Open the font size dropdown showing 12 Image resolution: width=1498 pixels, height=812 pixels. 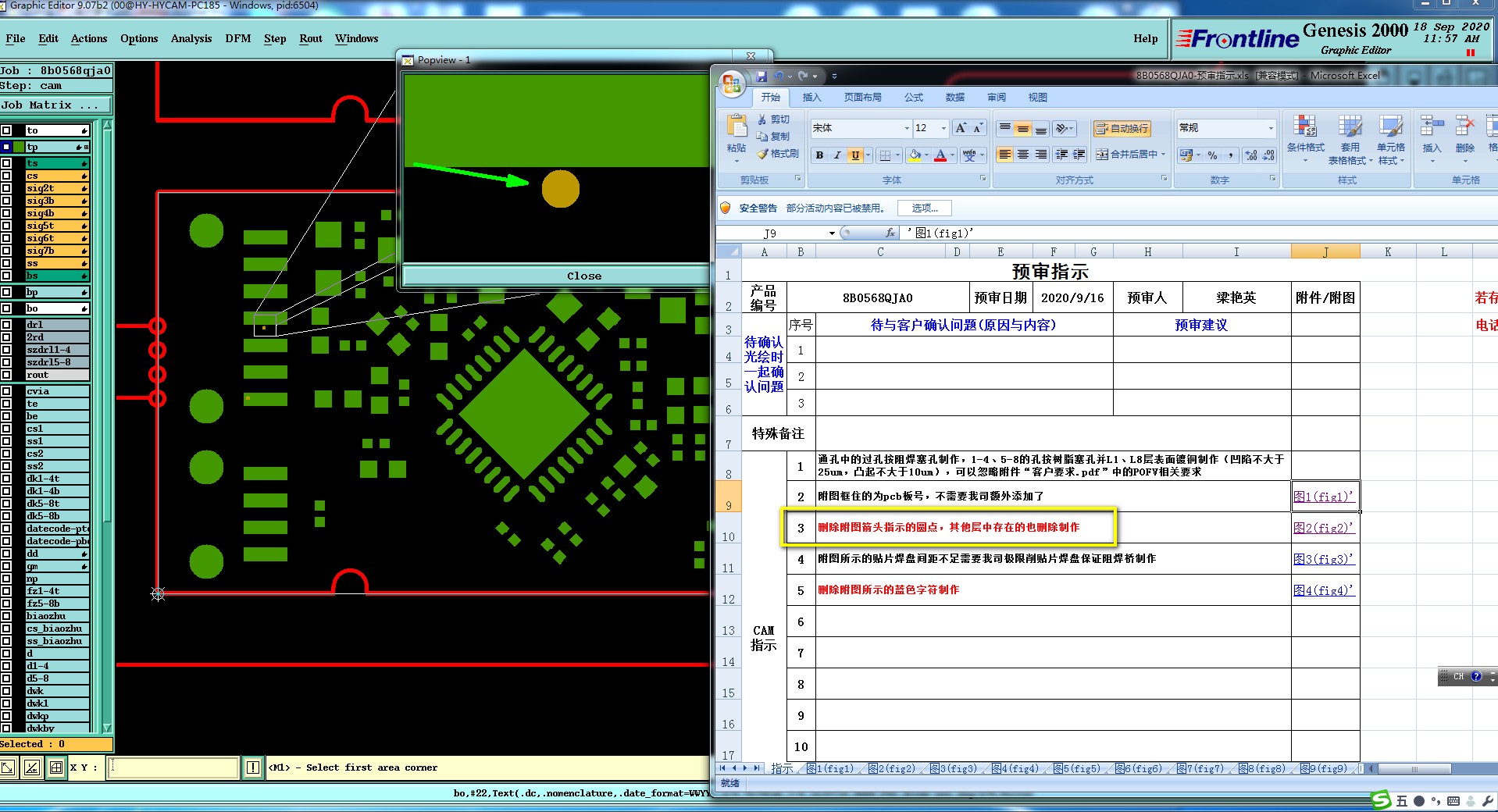pos(943,128)
